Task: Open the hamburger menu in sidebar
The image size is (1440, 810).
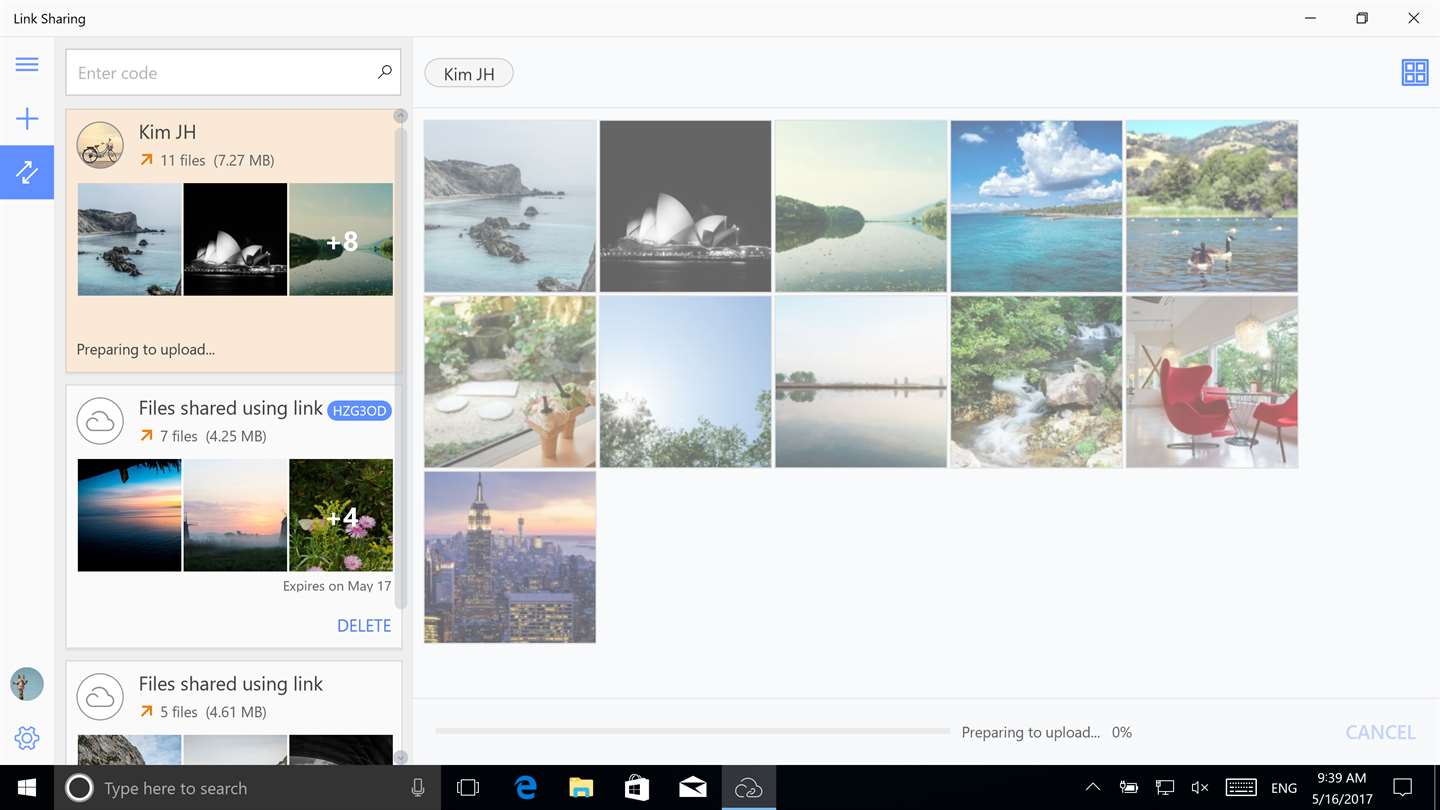Action: click(x=27, y=65)
